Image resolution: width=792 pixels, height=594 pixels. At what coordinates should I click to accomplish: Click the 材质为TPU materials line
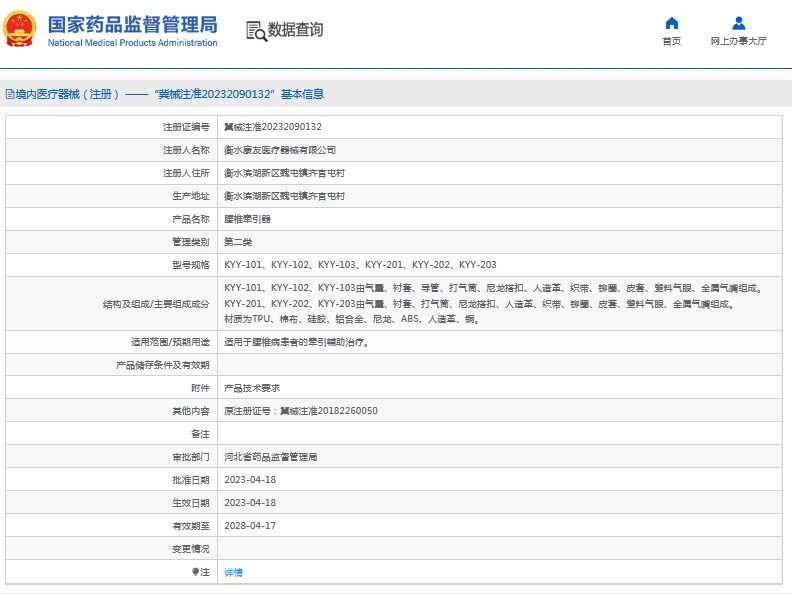click(351, 319)
